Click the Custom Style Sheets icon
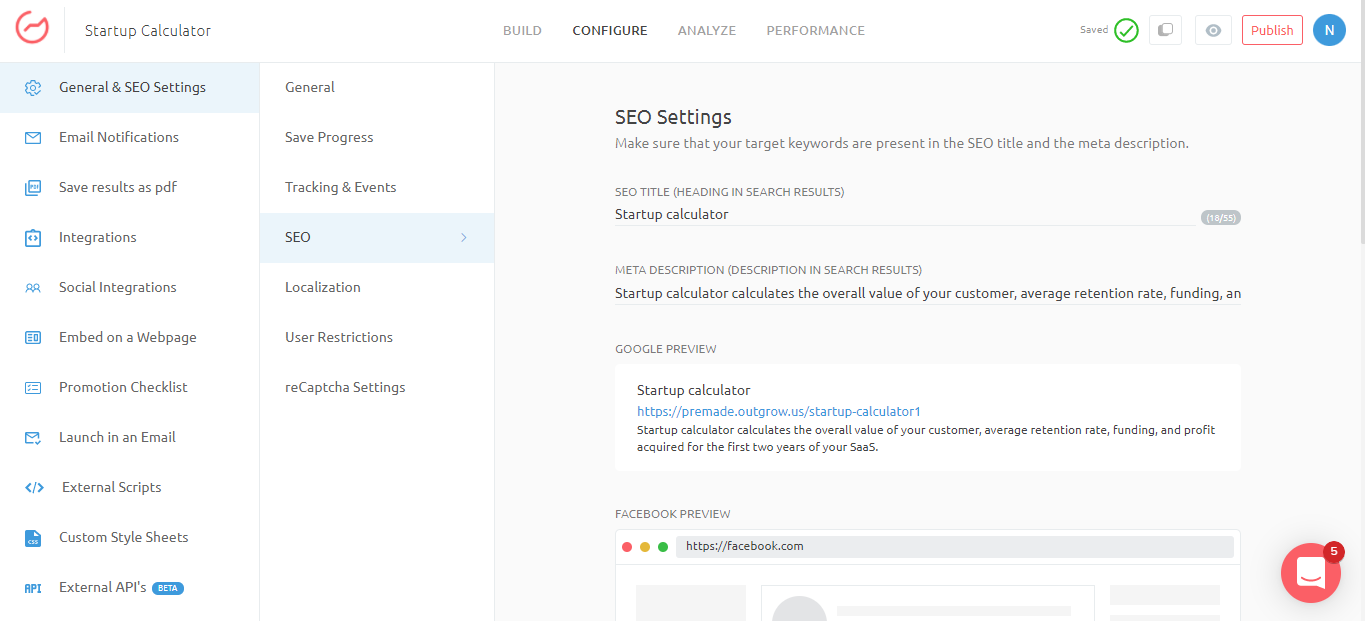 pyautogui.click(x=33, y=538)
